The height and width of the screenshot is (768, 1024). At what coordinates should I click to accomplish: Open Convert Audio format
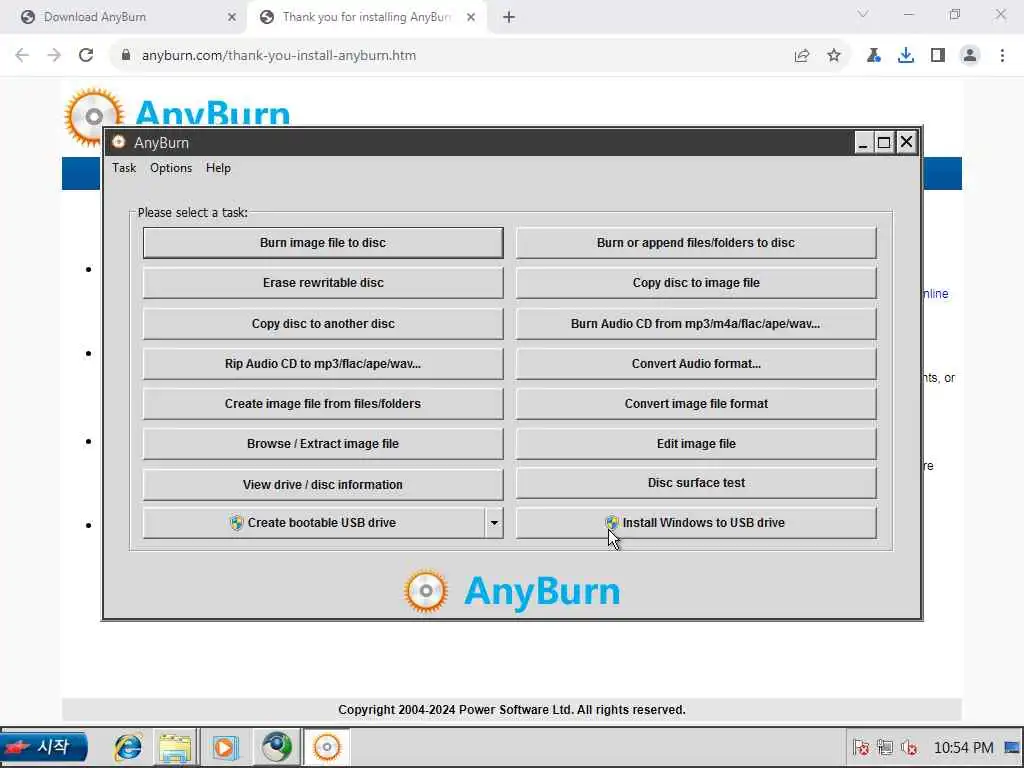(x=696, y=364)
